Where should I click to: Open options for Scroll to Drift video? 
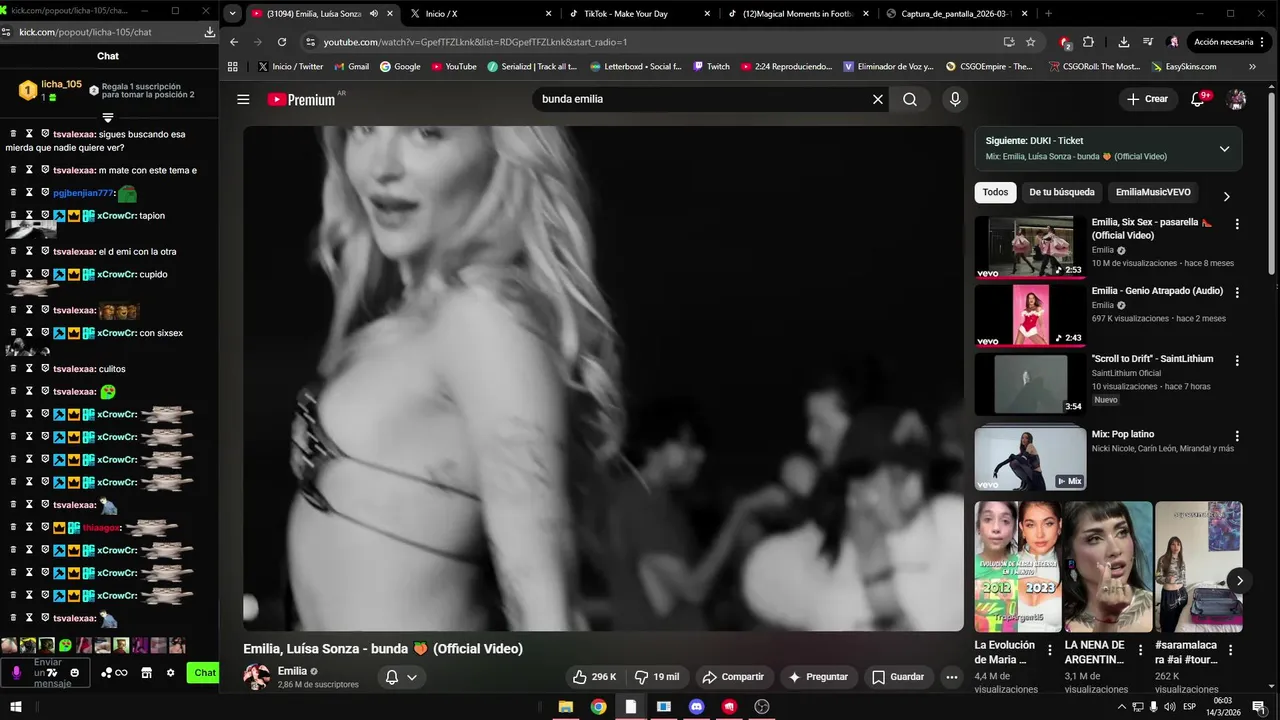[x=1237, y=360]
